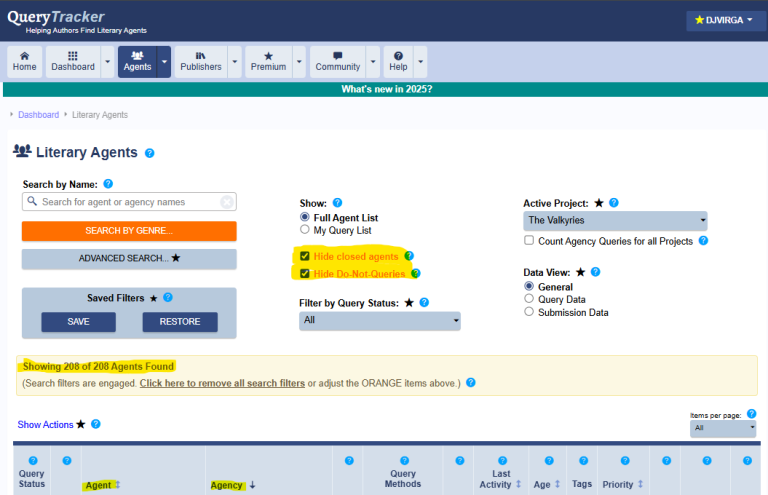Open help icon above Items per page
The image size is (768, 495).
point(752,414)
